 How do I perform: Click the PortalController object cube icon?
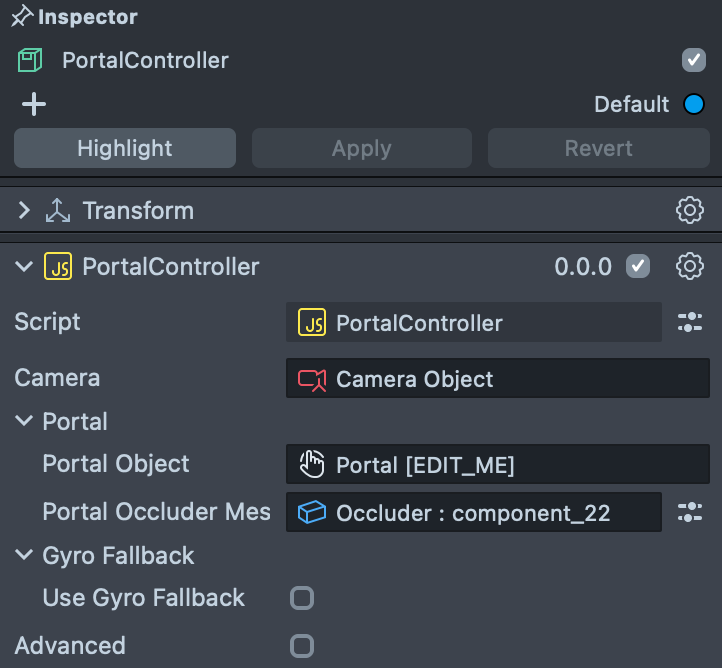(x=31, y=61)
